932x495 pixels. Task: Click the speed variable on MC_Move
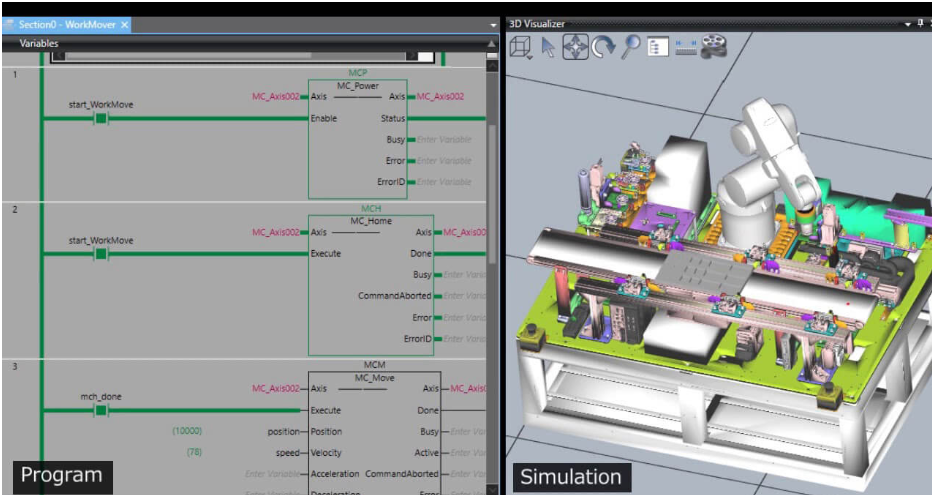click(x=288, y=453)
